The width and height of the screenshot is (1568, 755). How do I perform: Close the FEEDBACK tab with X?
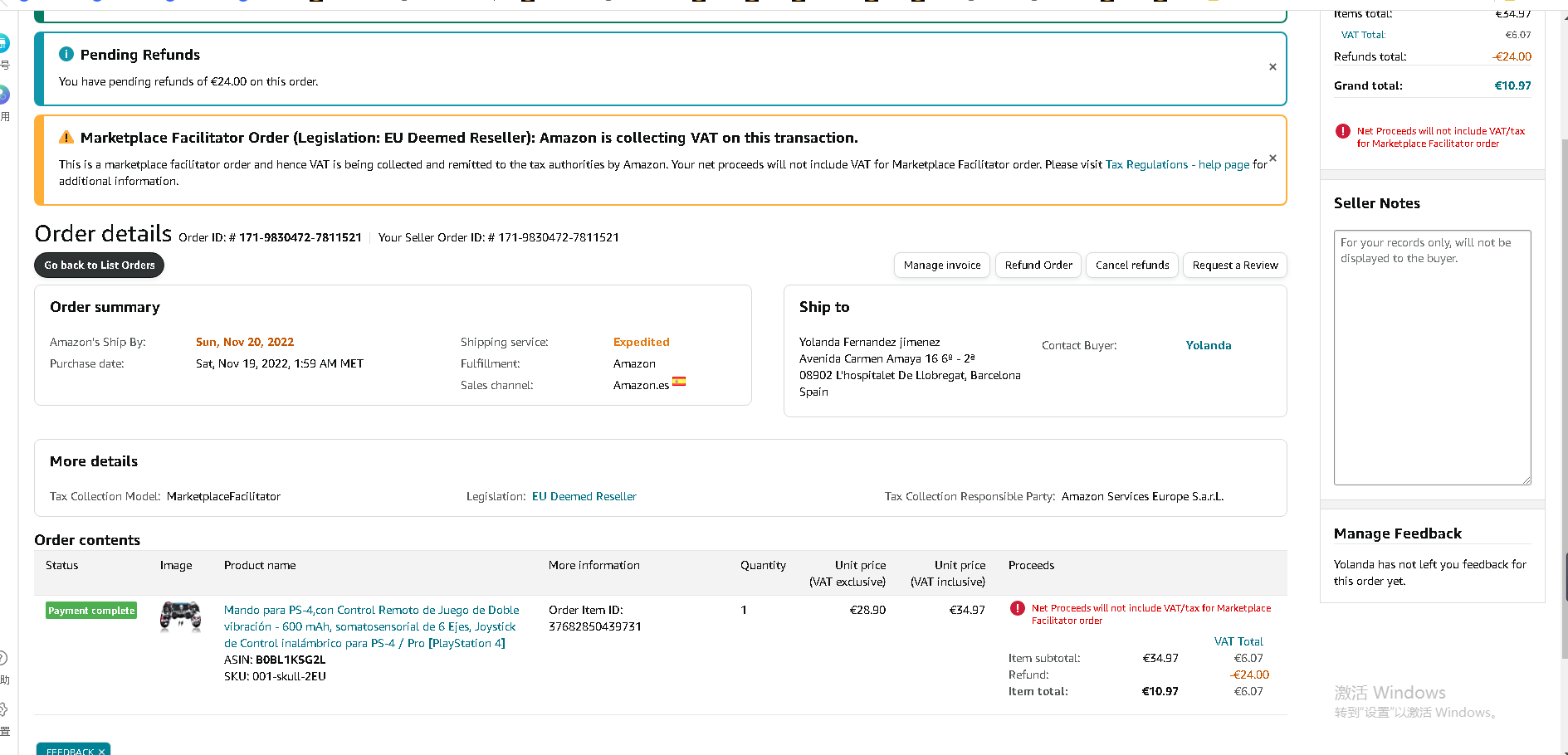click(101, 752)
